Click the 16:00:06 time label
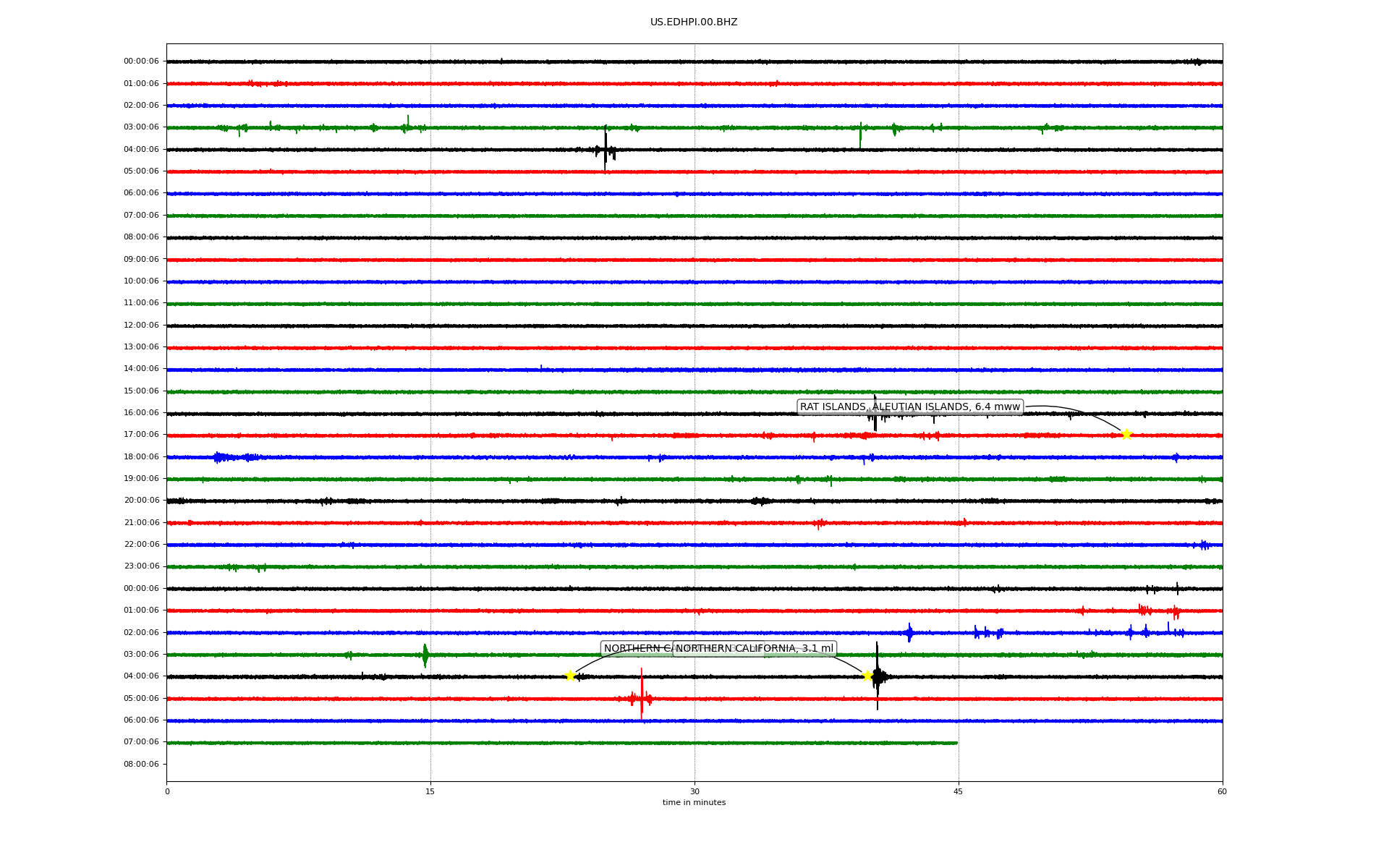Image resolution: width=1389 pixels, height=868 pixels. click(x=141, y=413)
